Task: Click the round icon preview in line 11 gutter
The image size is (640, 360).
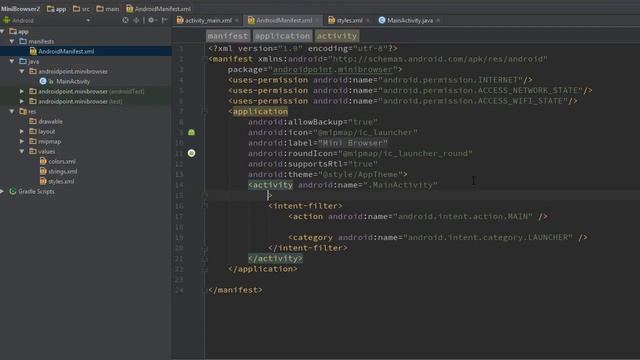Action: click(191, 153)
